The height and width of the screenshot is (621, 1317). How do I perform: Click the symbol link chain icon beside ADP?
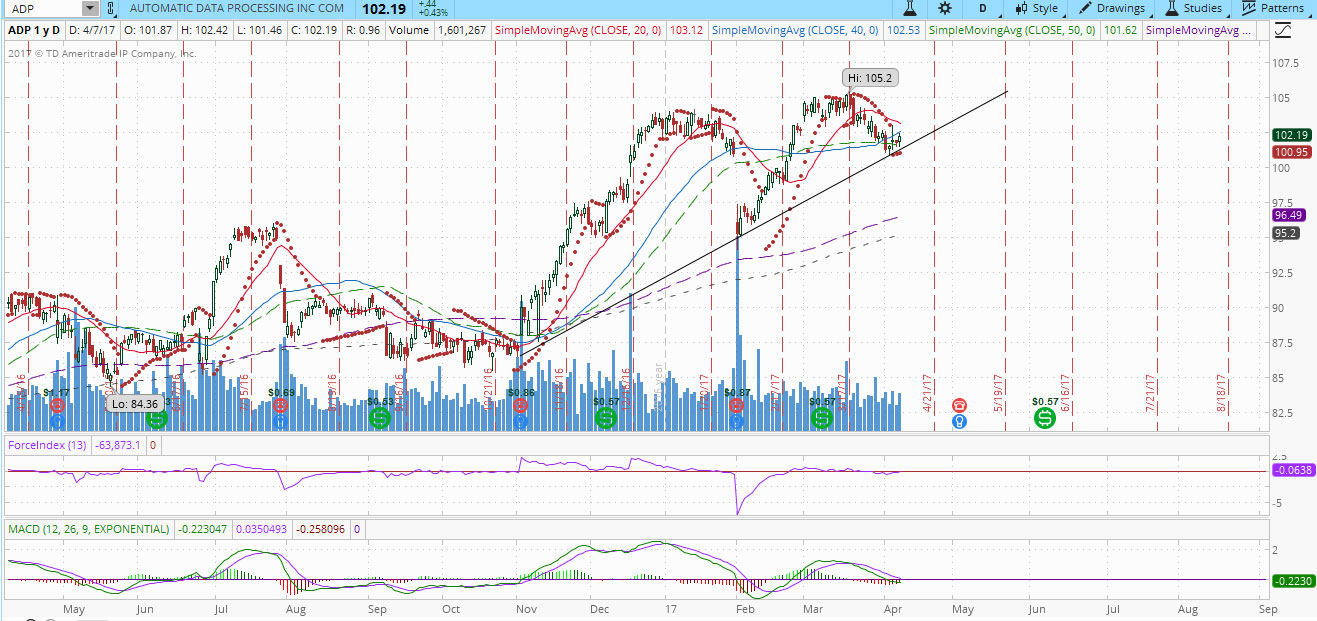111,8
